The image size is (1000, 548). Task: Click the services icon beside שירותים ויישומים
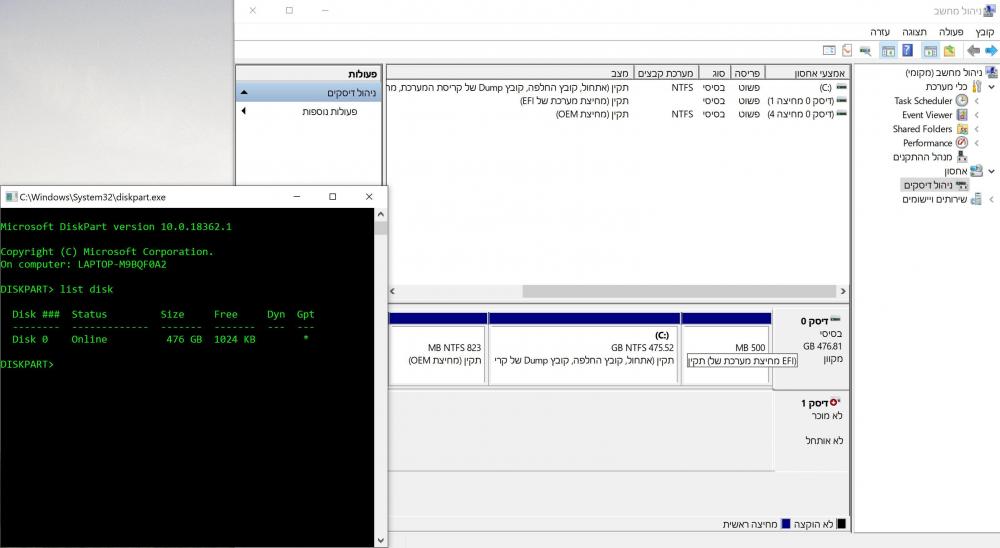[x=976, y=199]
